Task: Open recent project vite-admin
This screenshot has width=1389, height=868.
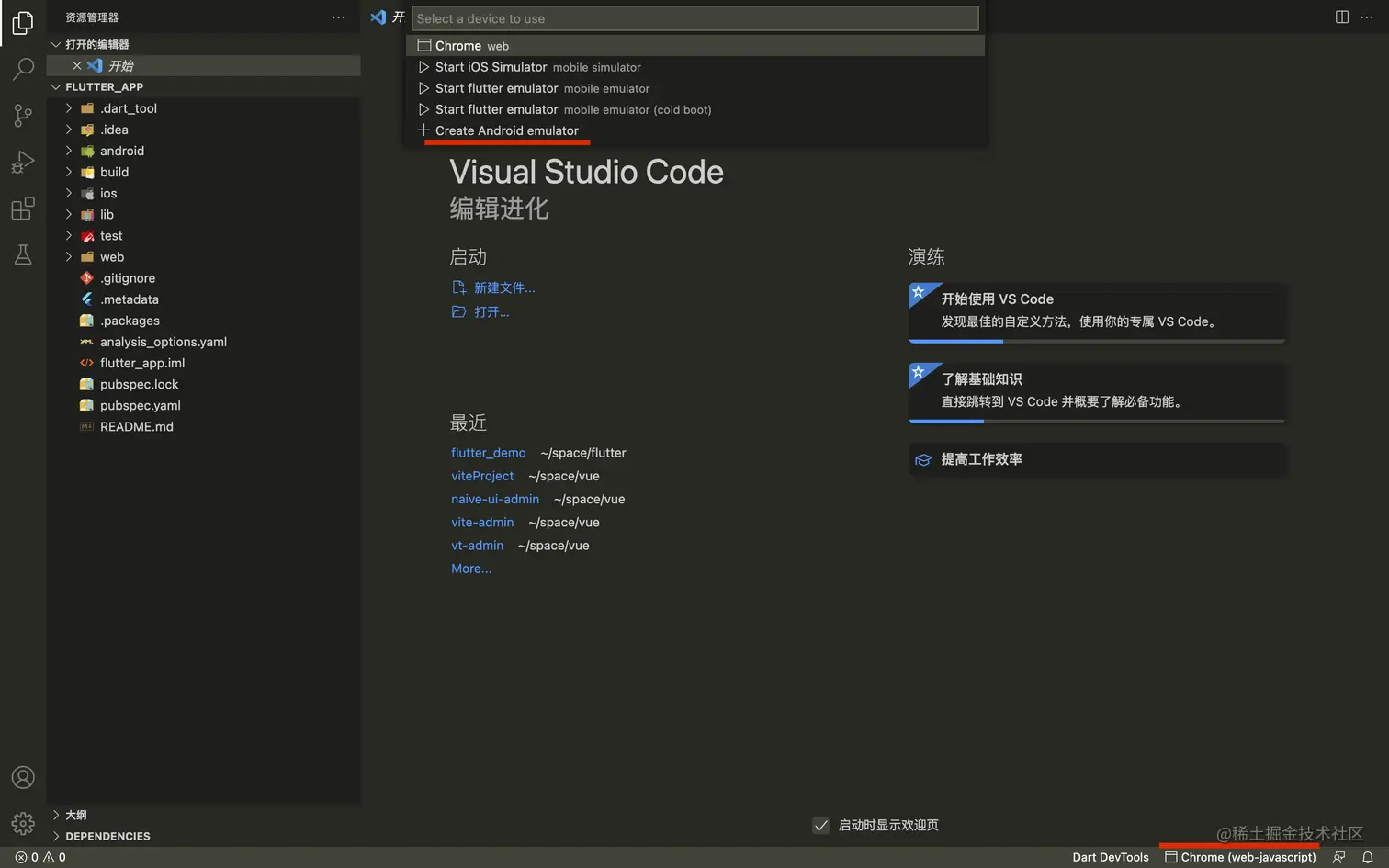Action: (x=482, y=523)
